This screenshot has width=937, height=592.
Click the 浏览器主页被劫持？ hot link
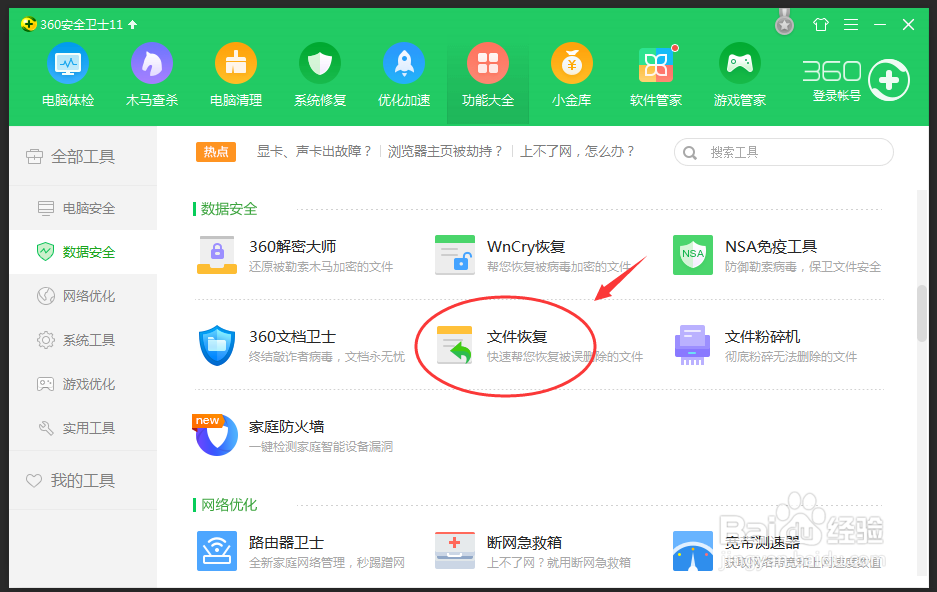click(x=445, y=152)
